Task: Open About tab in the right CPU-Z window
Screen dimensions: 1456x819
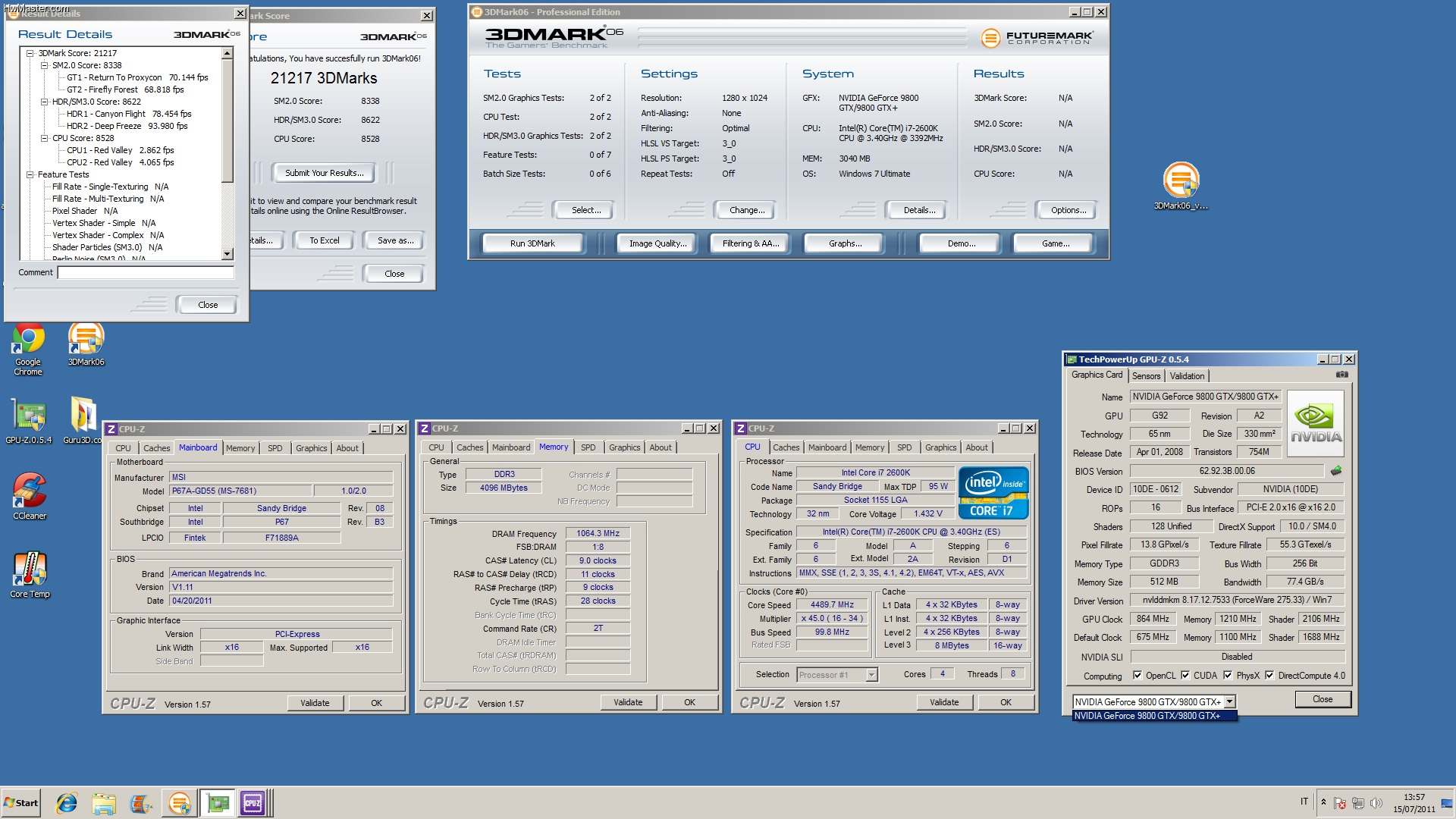Action: [x=977, y=447]
